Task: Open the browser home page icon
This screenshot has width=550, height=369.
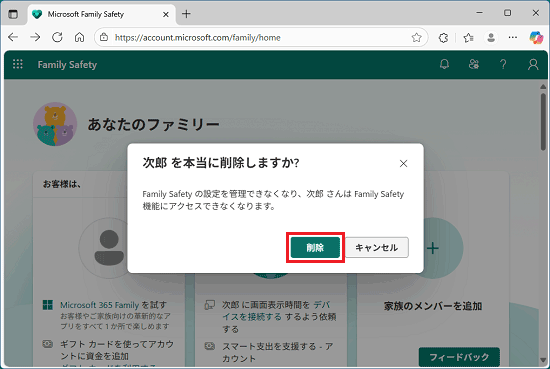Action: tap(80, 37)
